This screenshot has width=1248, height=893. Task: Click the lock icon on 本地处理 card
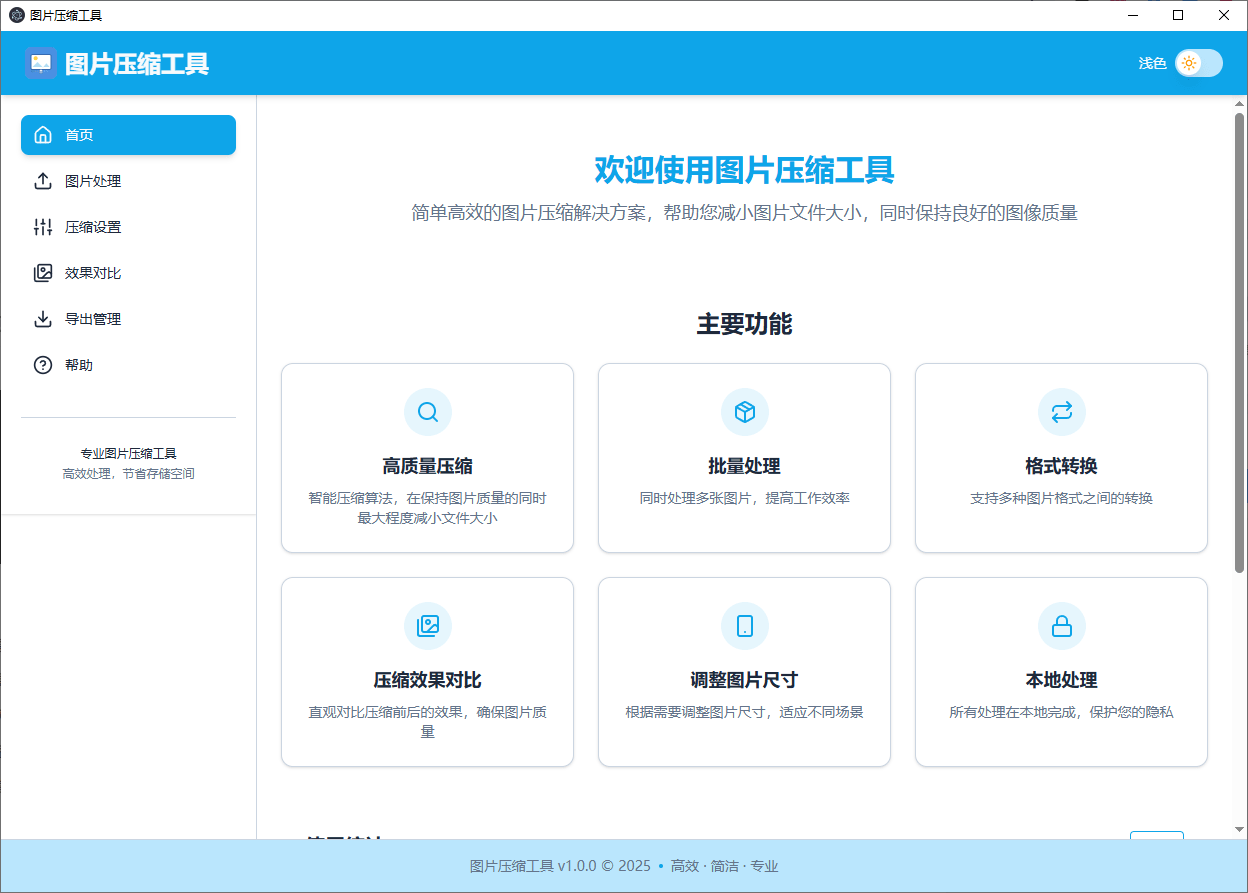coord(1061,625)
